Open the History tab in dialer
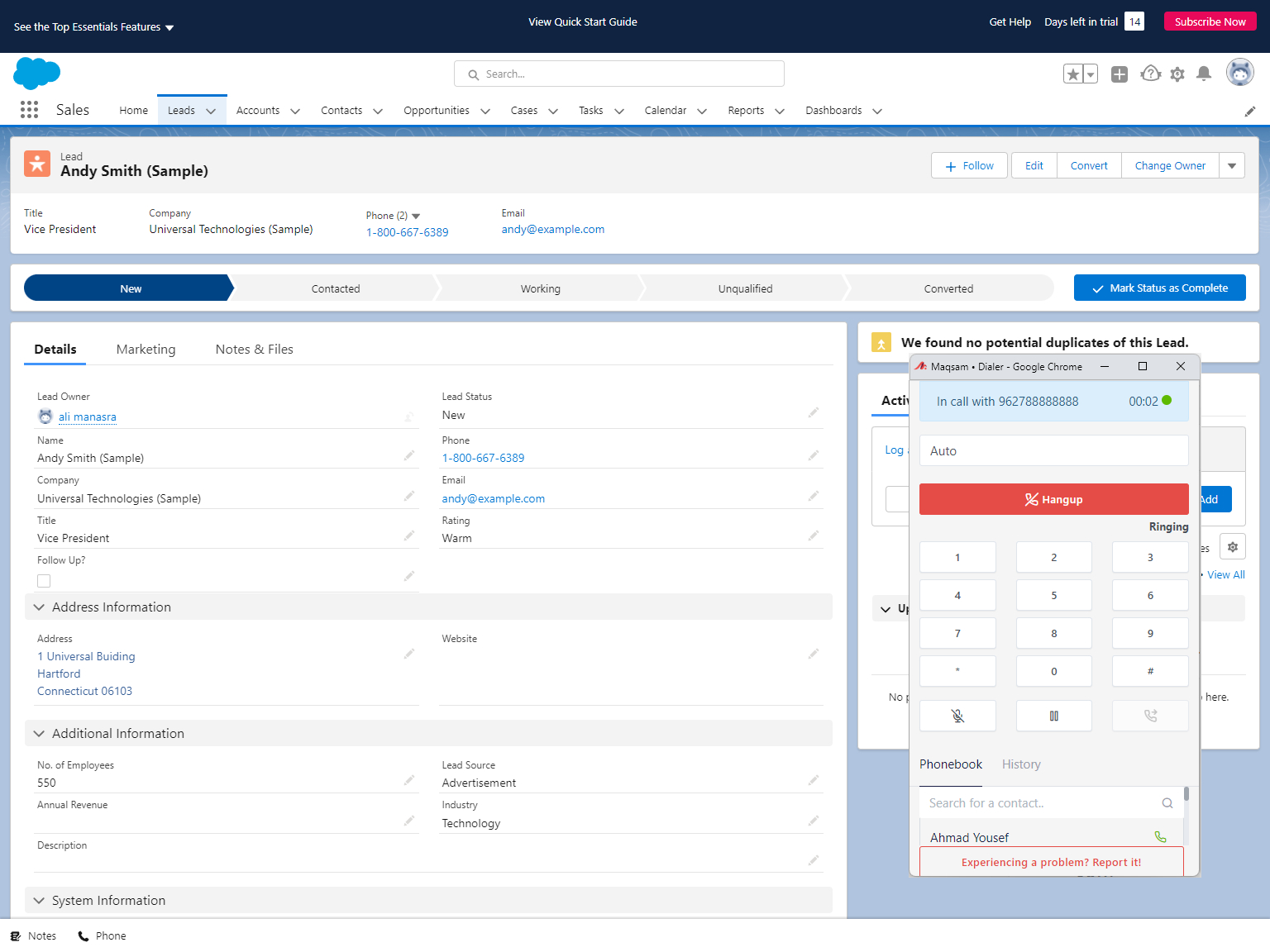 1021,764
